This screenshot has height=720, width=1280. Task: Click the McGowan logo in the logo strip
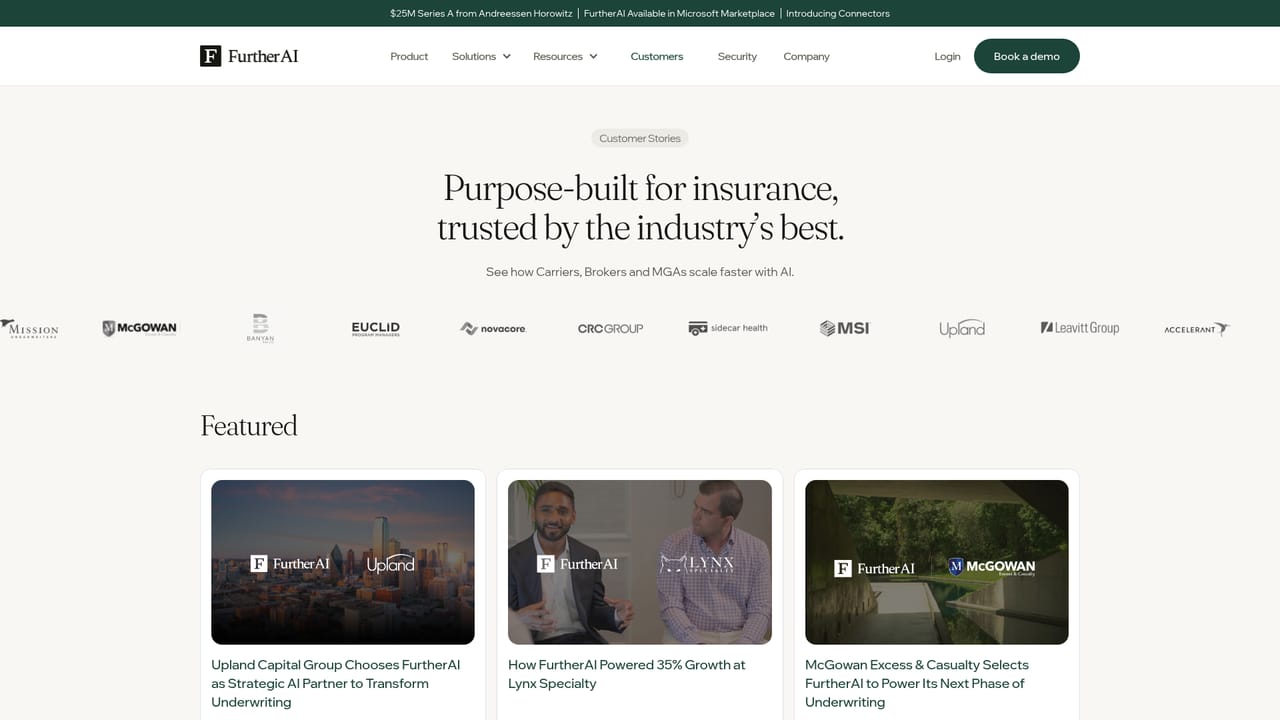click(139, 328)
